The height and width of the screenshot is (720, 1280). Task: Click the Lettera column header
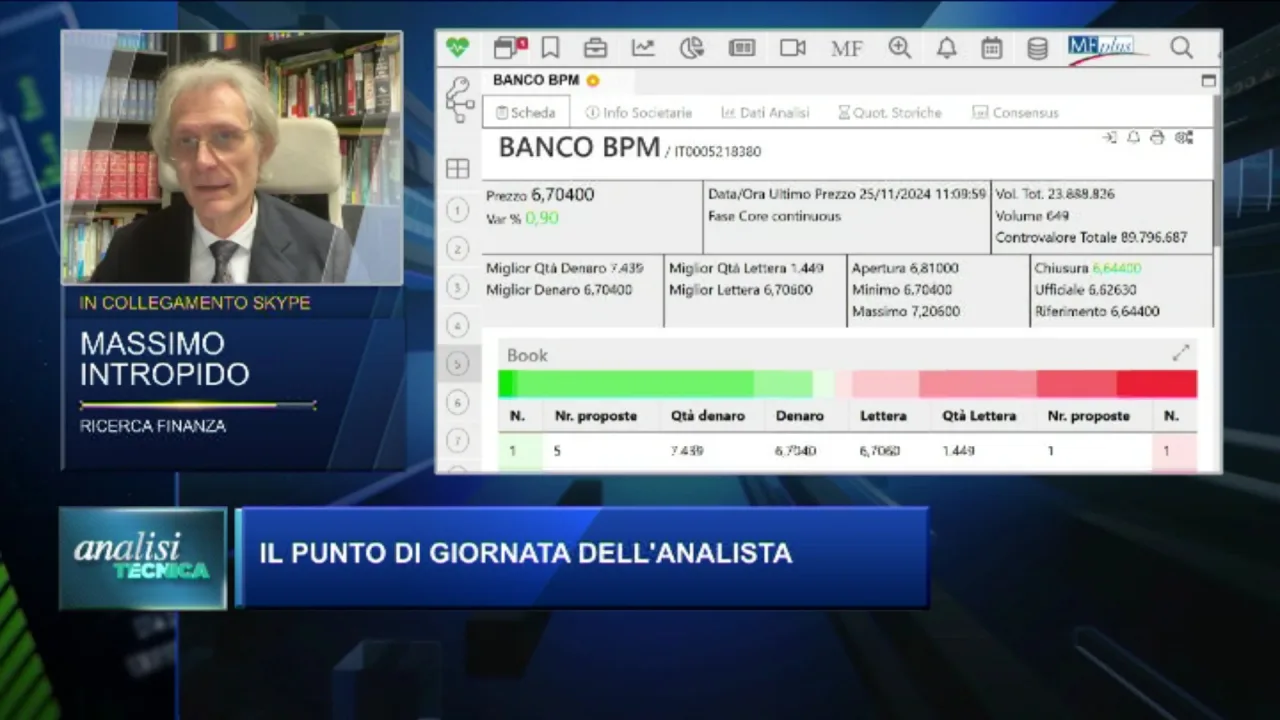[x=883, y=416]
